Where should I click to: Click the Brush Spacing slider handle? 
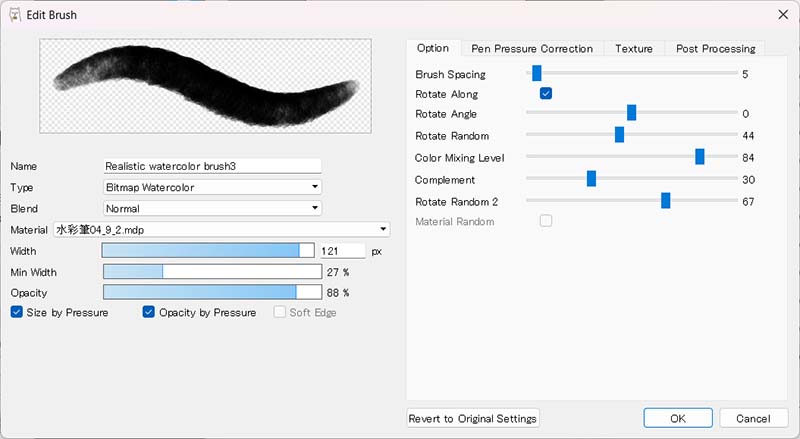pos(537,73)
